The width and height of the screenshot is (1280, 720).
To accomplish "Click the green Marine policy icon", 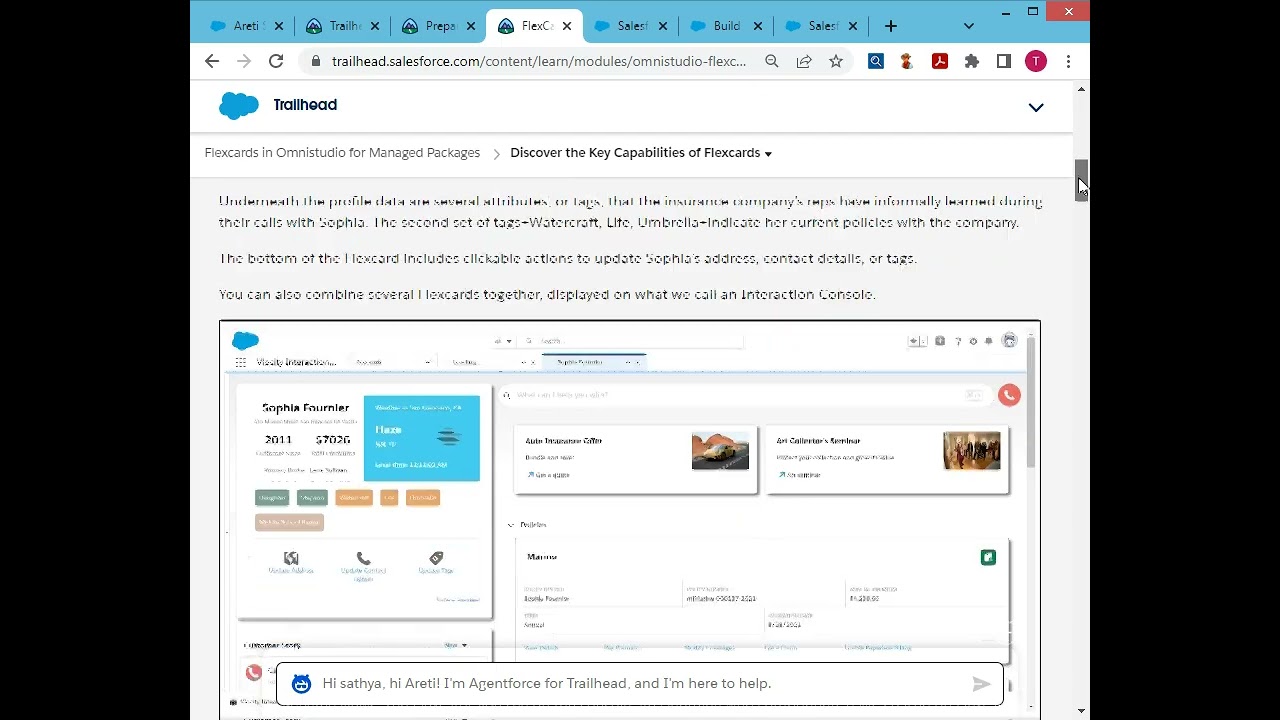I will pos(988,557).
